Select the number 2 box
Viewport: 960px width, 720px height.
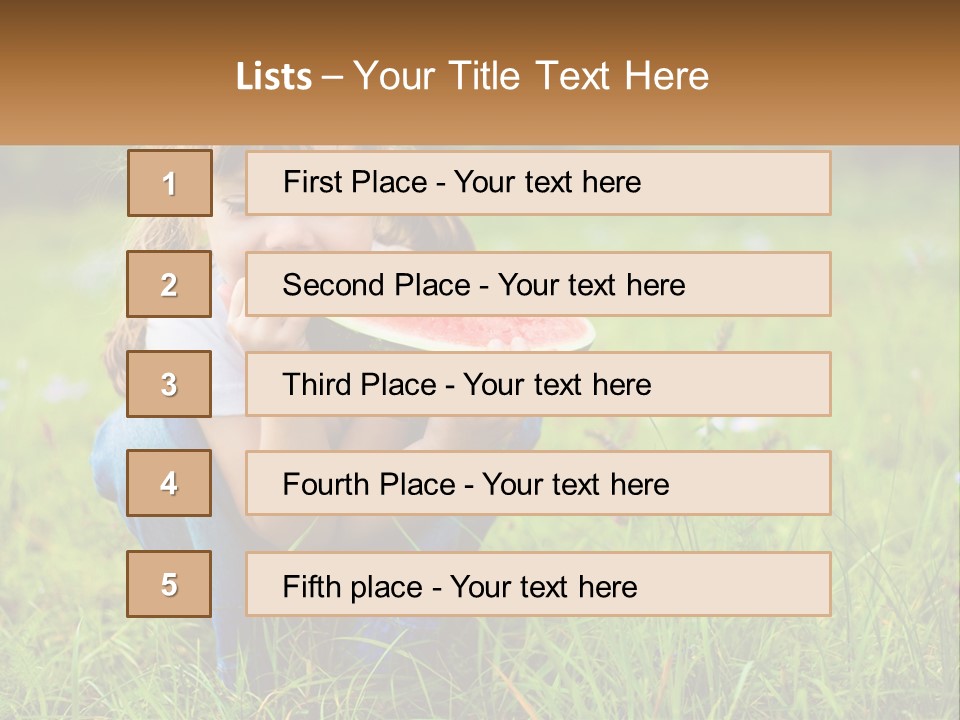[x=170, y=284]
